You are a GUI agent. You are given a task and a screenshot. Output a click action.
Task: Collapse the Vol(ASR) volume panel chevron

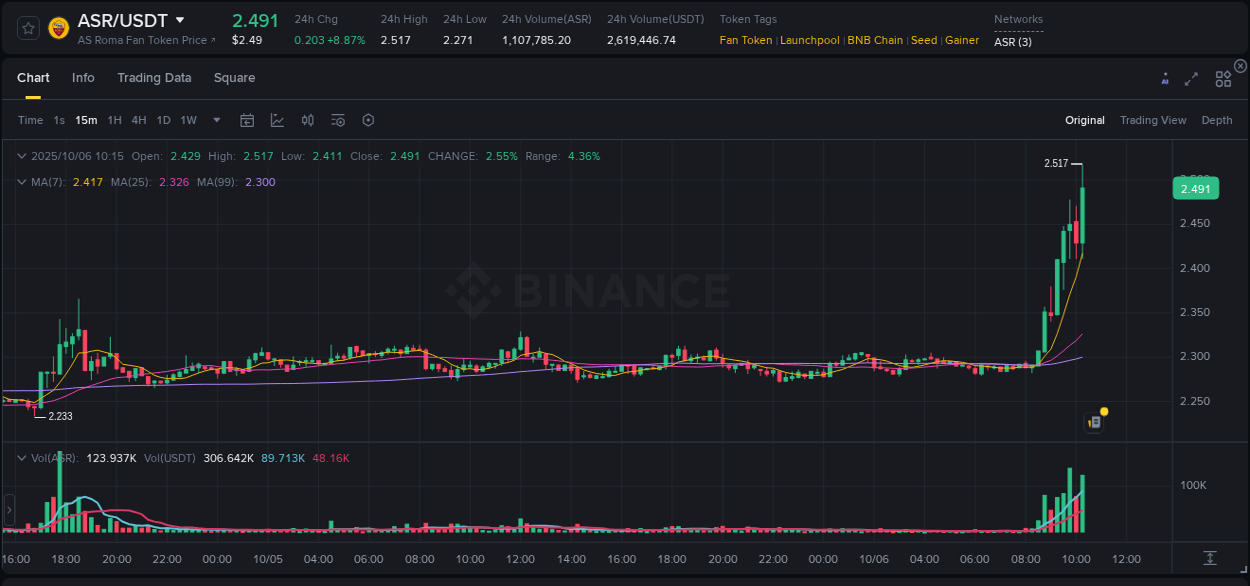tap(21, 457)
